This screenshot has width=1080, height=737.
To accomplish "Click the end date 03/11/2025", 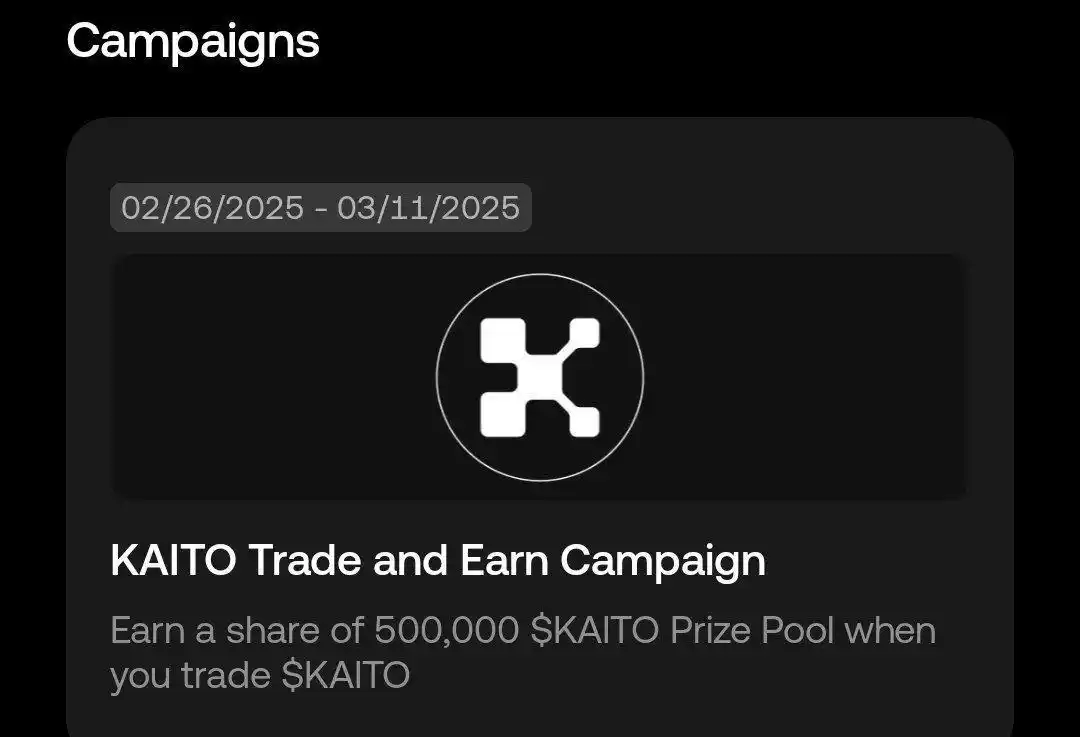I will click(x=428, y=207).
